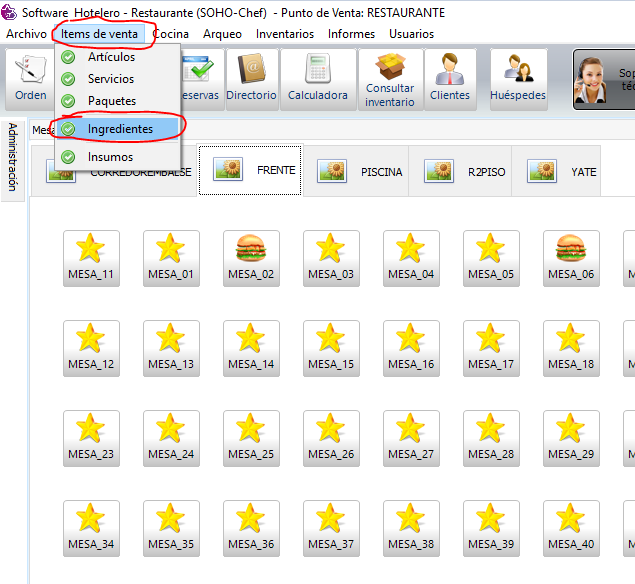
Task: Open star table MESA_14
Action: pos(251,347)
